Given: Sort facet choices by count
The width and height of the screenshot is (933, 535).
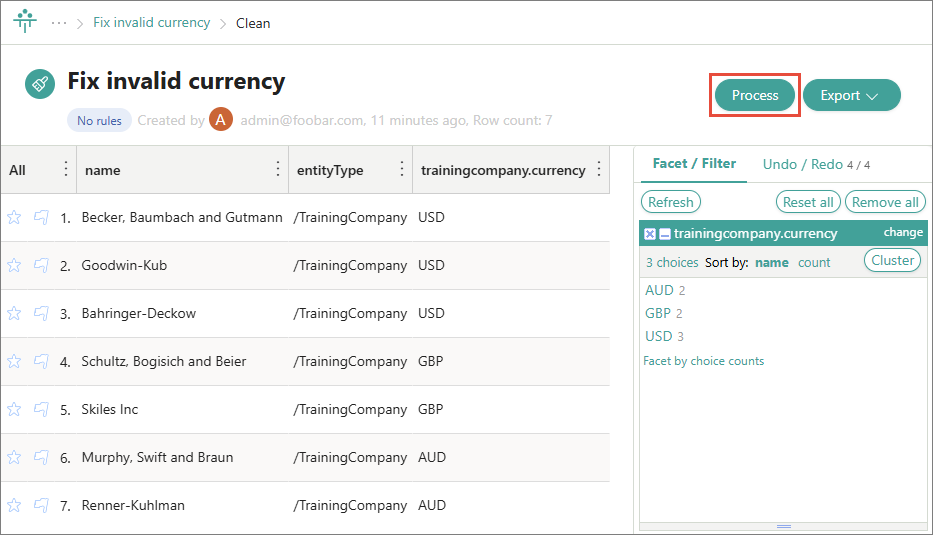Looking at the screenshot, I should [x=814, y=262].
